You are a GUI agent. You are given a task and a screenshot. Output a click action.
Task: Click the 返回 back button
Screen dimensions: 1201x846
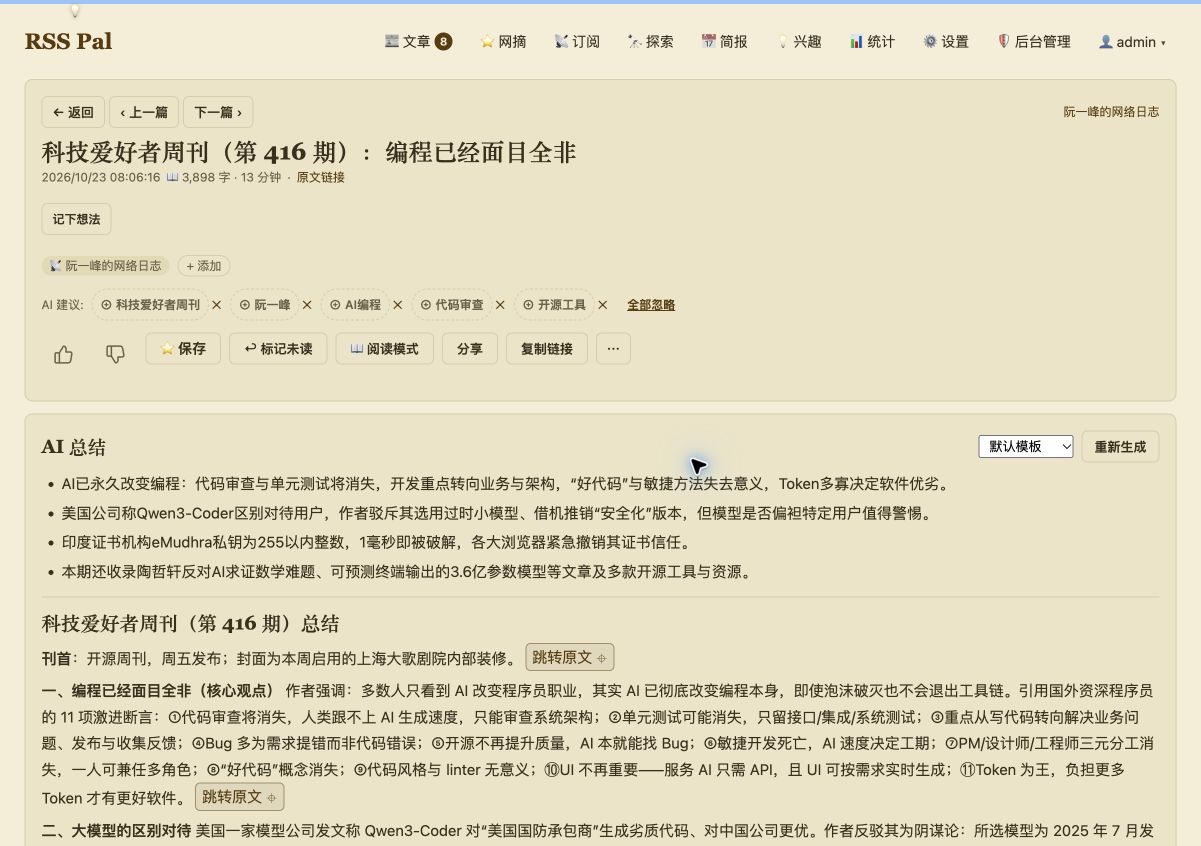(x=73, y=112)
